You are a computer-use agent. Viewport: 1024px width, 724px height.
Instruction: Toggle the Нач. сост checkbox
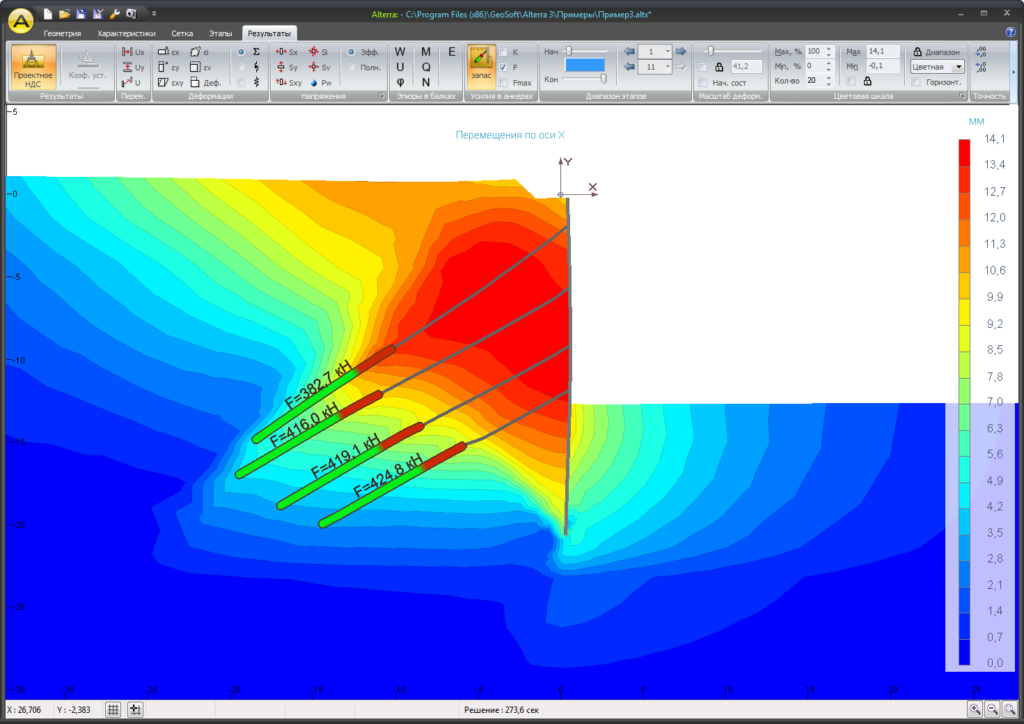[703, 82]
